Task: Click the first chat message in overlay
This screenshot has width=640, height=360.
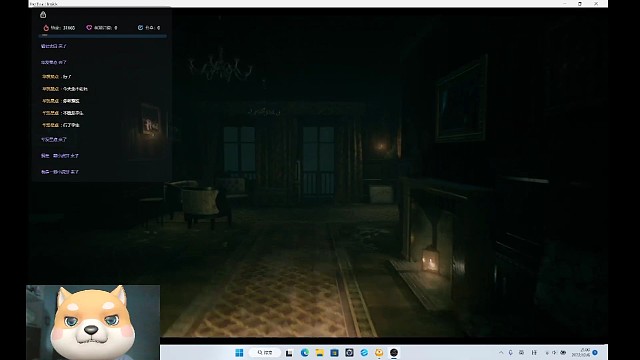Action: pyautogui.click(x=53, y=46)
